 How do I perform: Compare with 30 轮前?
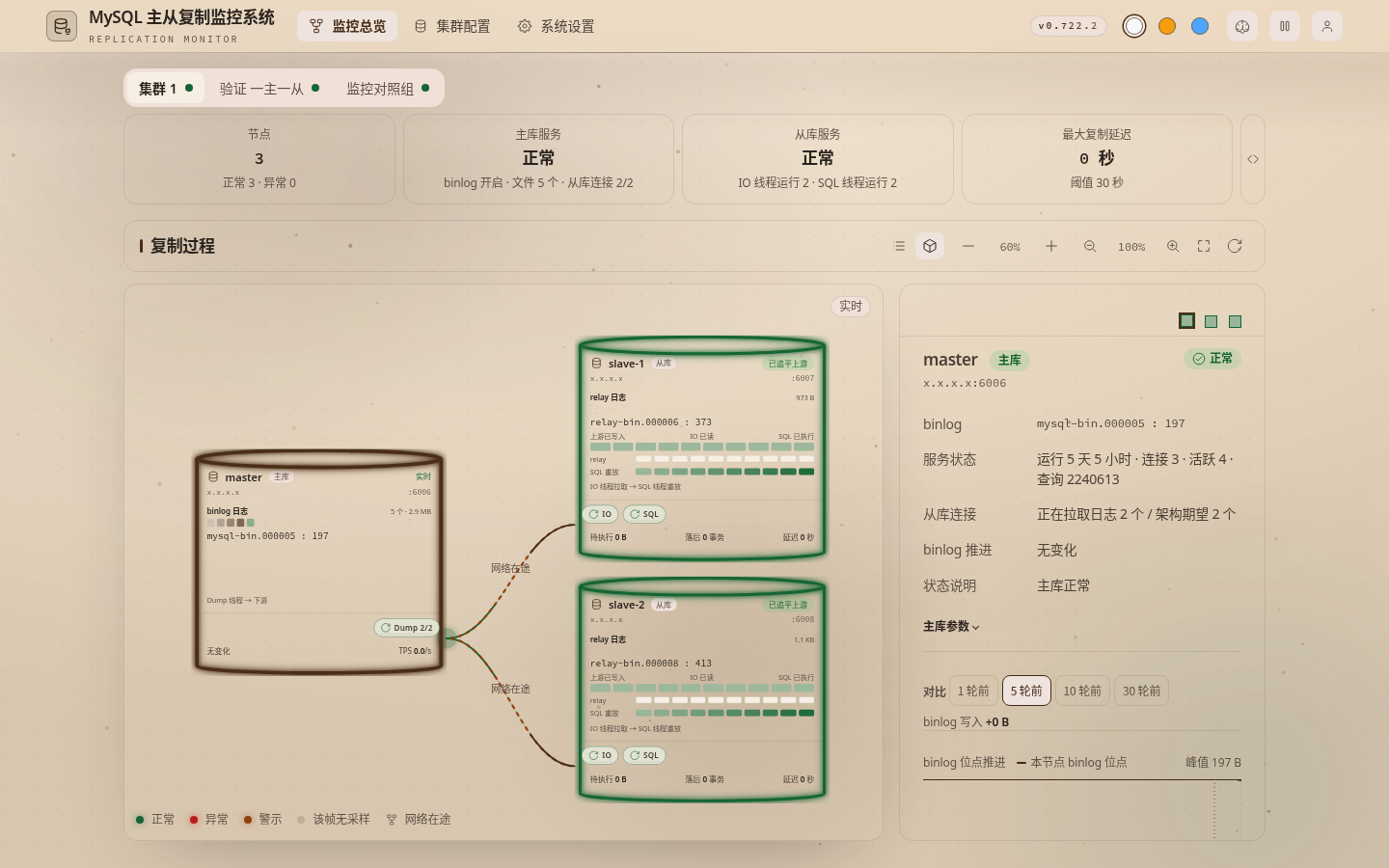pyautogui.click(x=1142, y=691)
